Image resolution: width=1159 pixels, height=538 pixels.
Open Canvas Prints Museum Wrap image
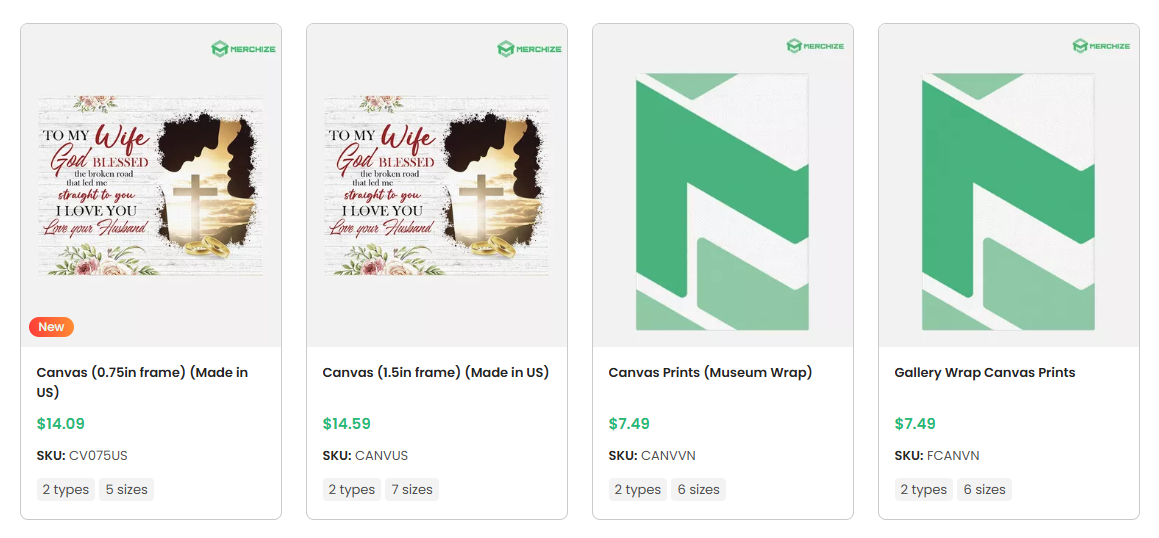pos(723,201)
